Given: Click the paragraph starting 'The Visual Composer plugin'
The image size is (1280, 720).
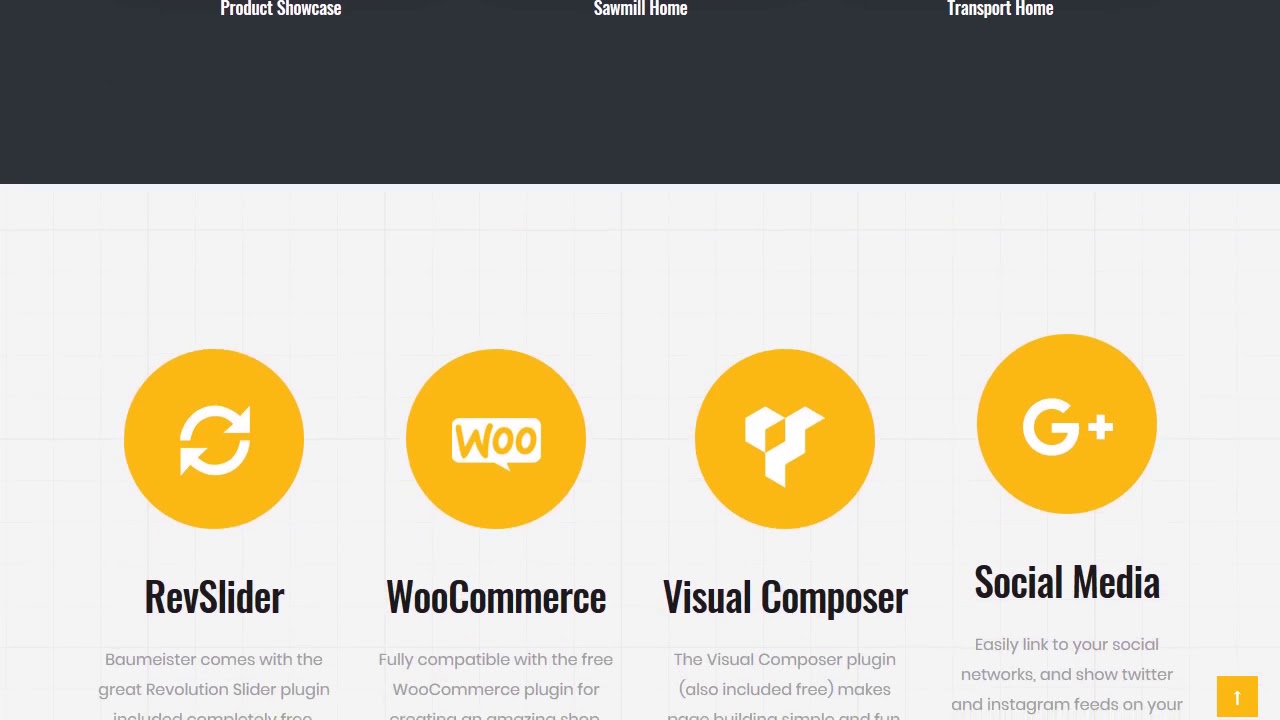Looking at the screenshot, I should (x=785, y=685).
